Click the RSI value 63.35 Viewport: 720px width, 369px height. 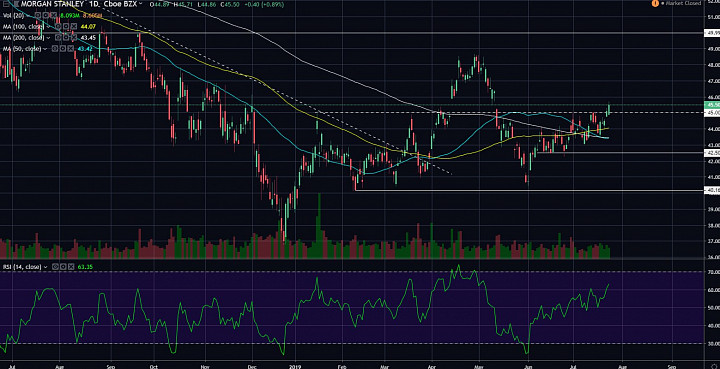point(85,267)
